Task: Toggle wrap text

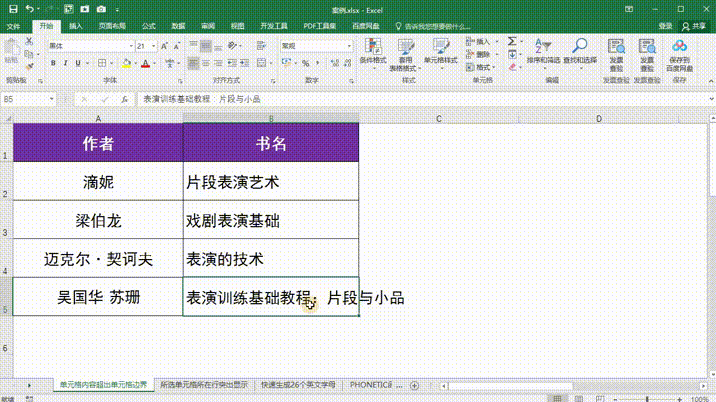Action: 261,46
